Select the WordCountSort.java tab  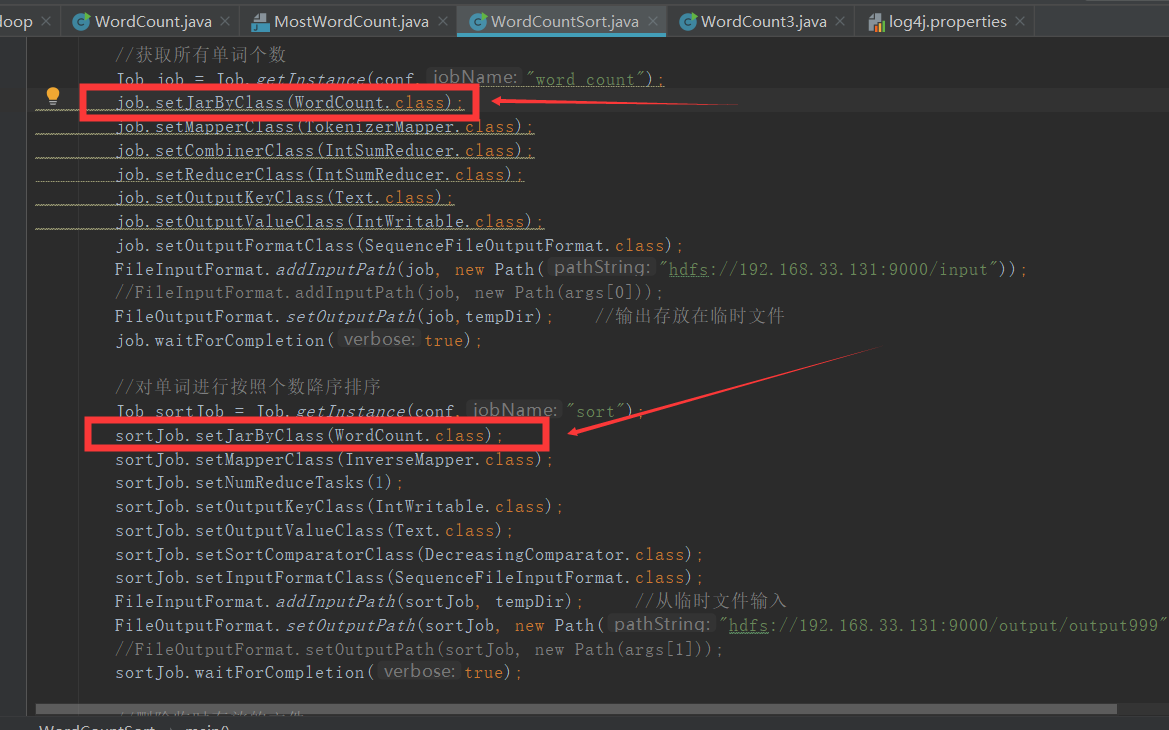click(x=564, y=22)
